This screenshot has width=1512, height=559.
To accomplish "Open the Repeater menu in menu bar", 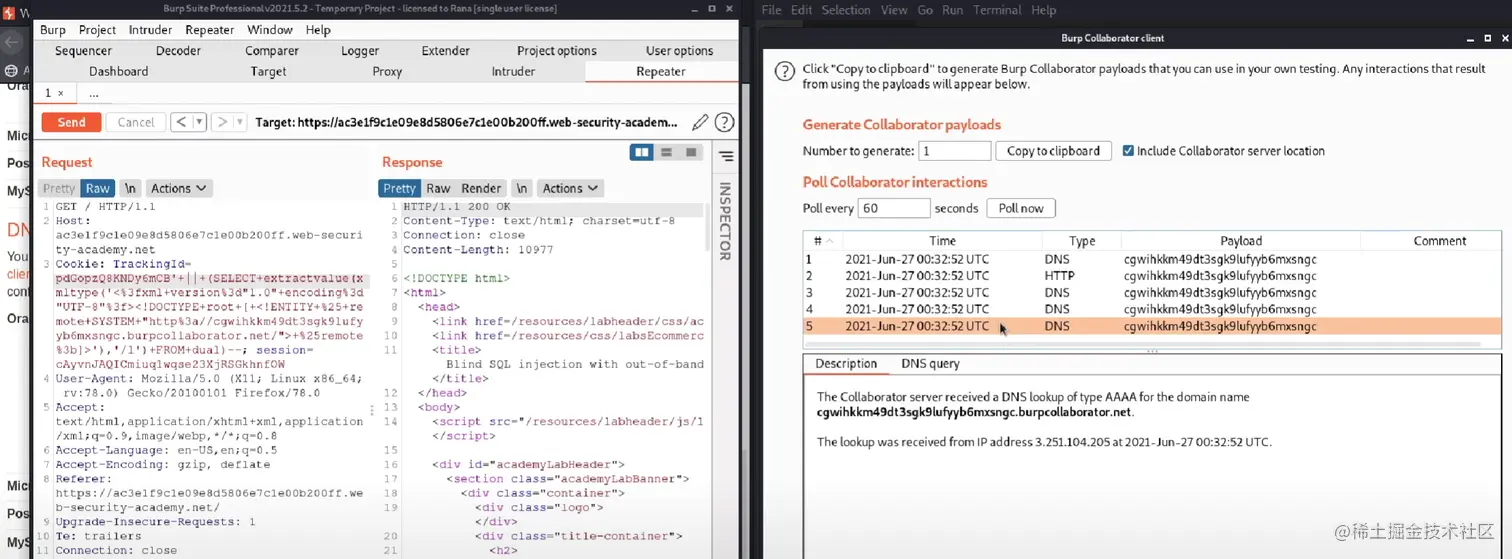I will pyautogui.click(x=210, y=30).
